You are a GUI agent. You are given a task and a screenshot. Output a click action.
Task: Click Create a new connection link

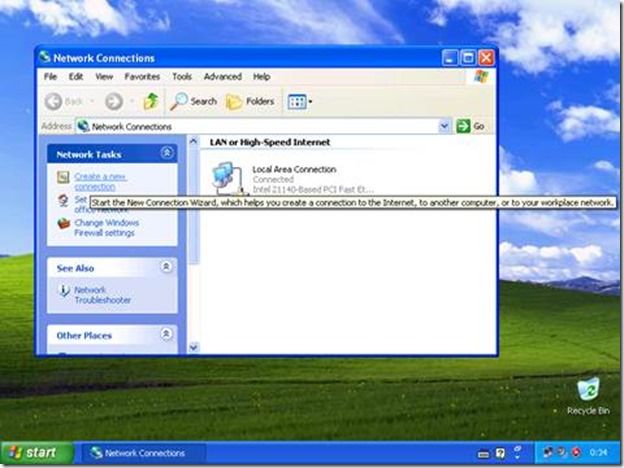pos(100,181)
